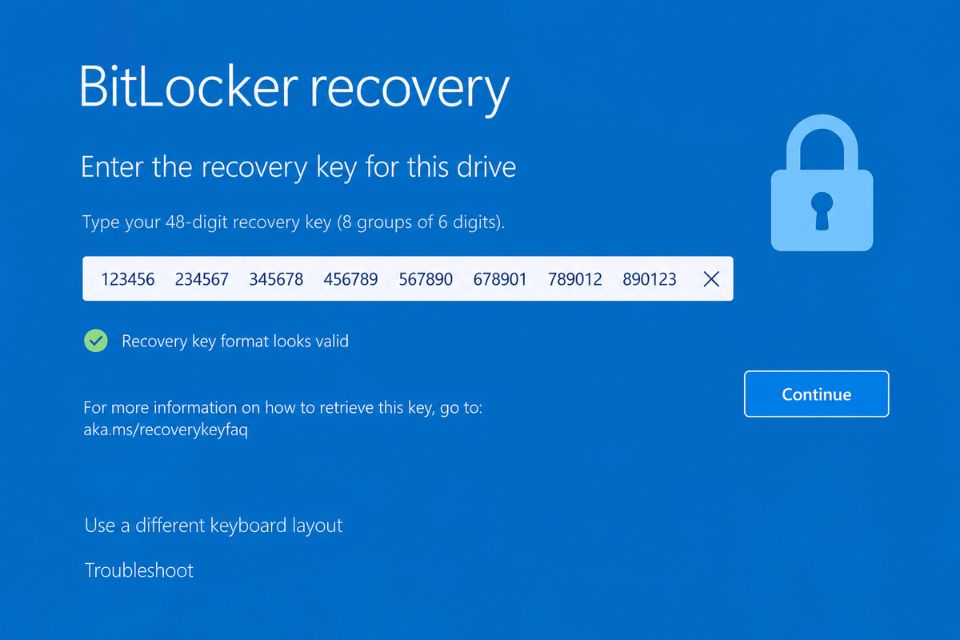Screen dimensions: 960x640
Task: Click the Continue button
Action: [816, 394]
